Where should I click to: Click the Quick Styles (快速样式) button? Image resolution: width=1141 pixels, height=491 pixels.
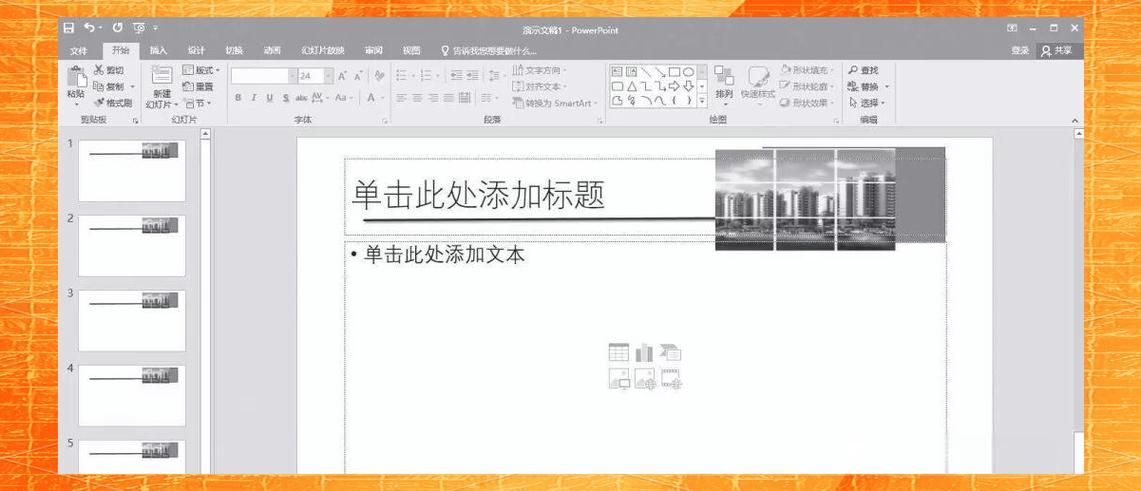(758, 83)
